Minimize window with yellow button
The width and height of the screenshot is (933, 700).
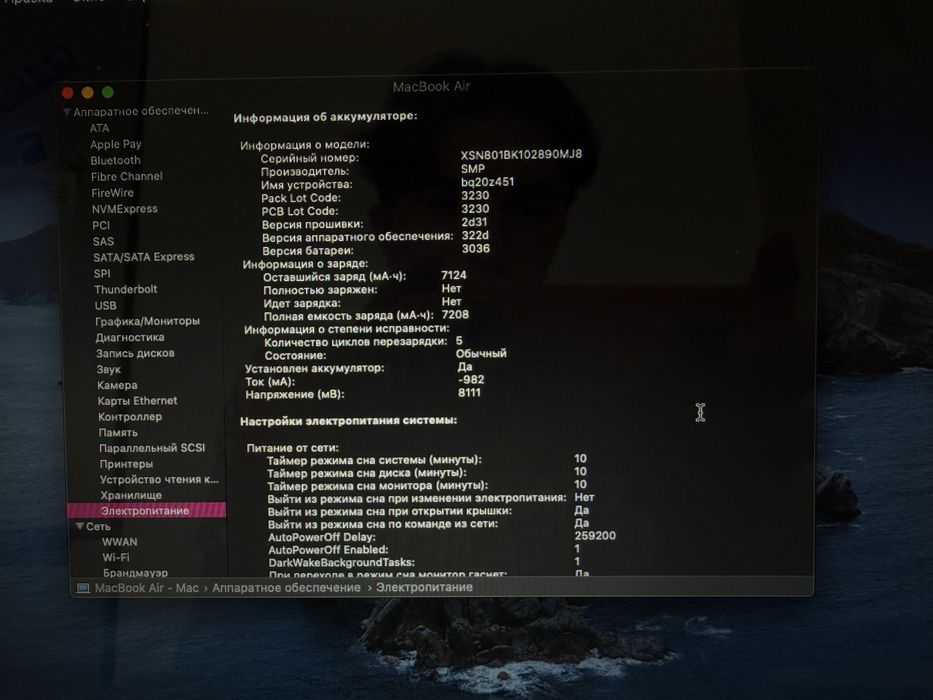pos(87,93)
